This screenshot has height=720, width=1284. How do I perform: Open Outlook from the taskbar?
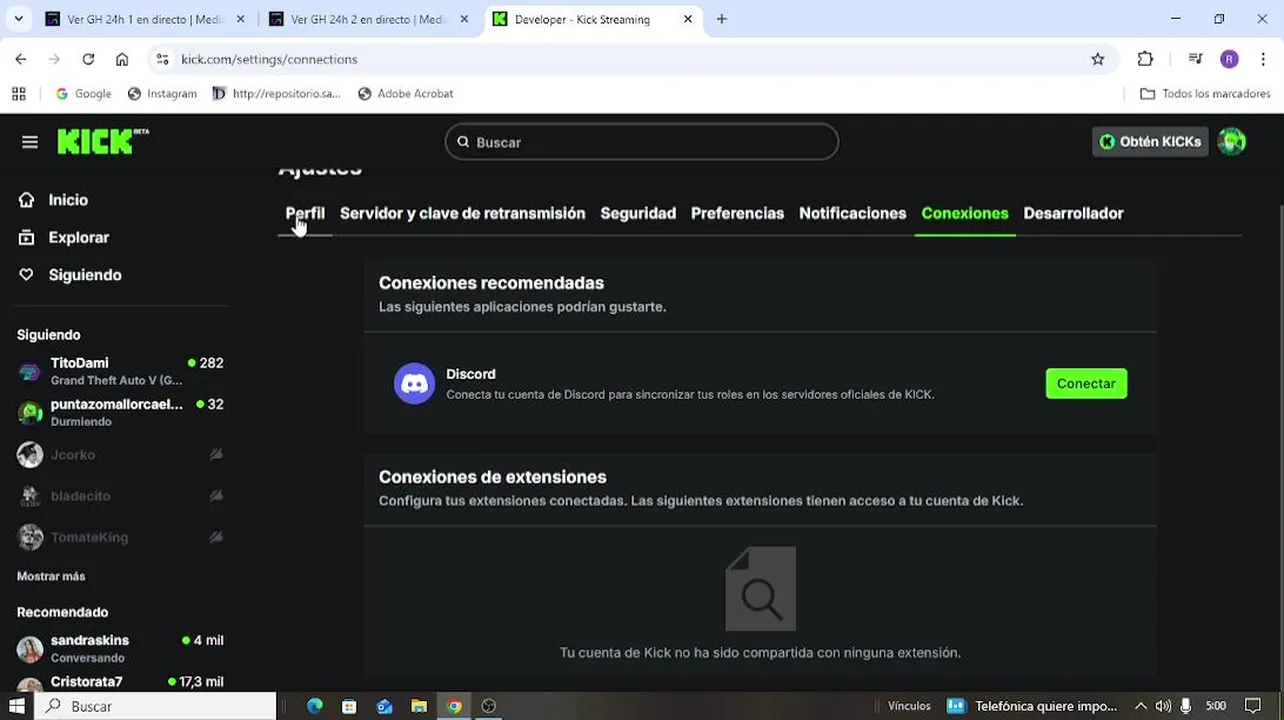[x=384, y=706]
